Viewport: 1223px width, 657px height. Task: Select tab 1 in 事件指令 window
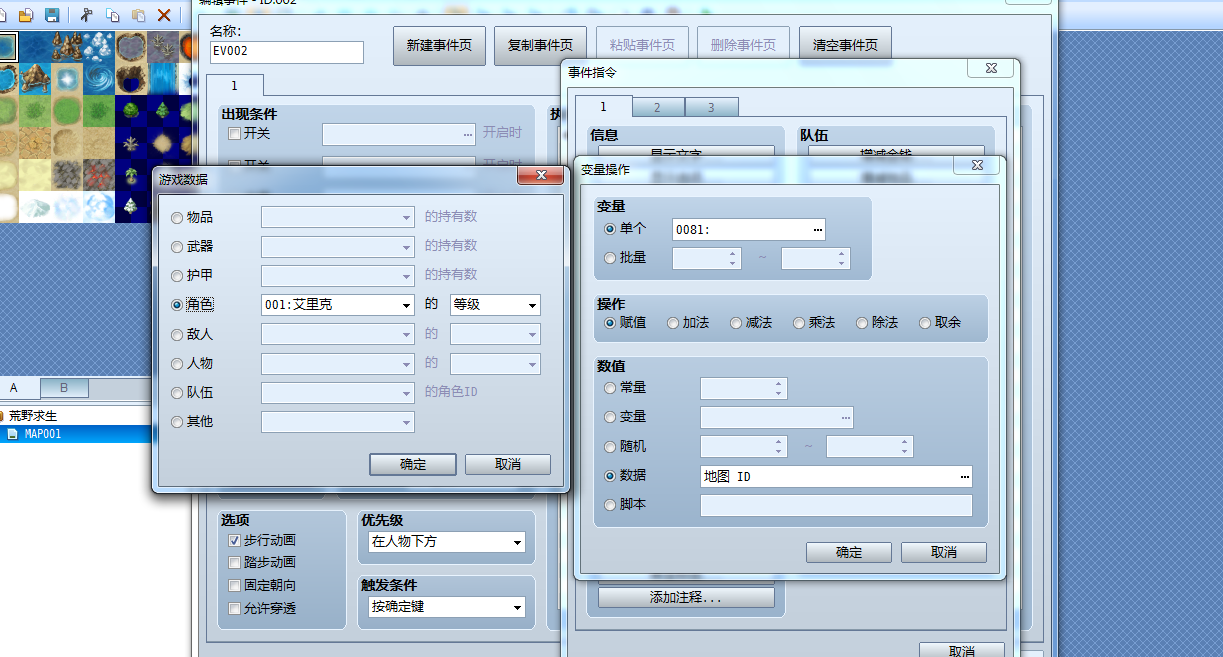click(604, 106)
